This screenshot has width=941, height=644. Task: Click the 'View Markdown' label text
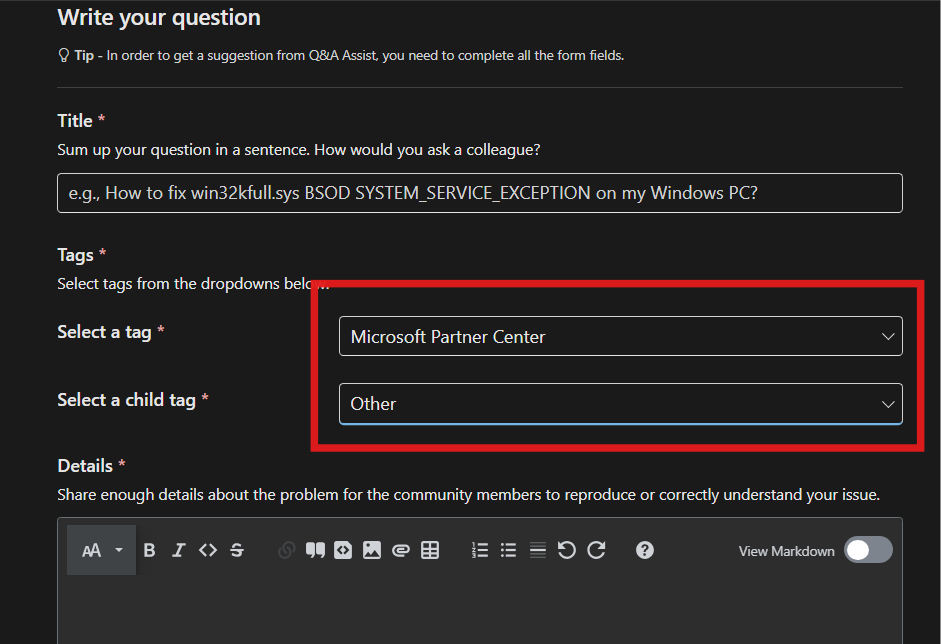tap(786, 551)
